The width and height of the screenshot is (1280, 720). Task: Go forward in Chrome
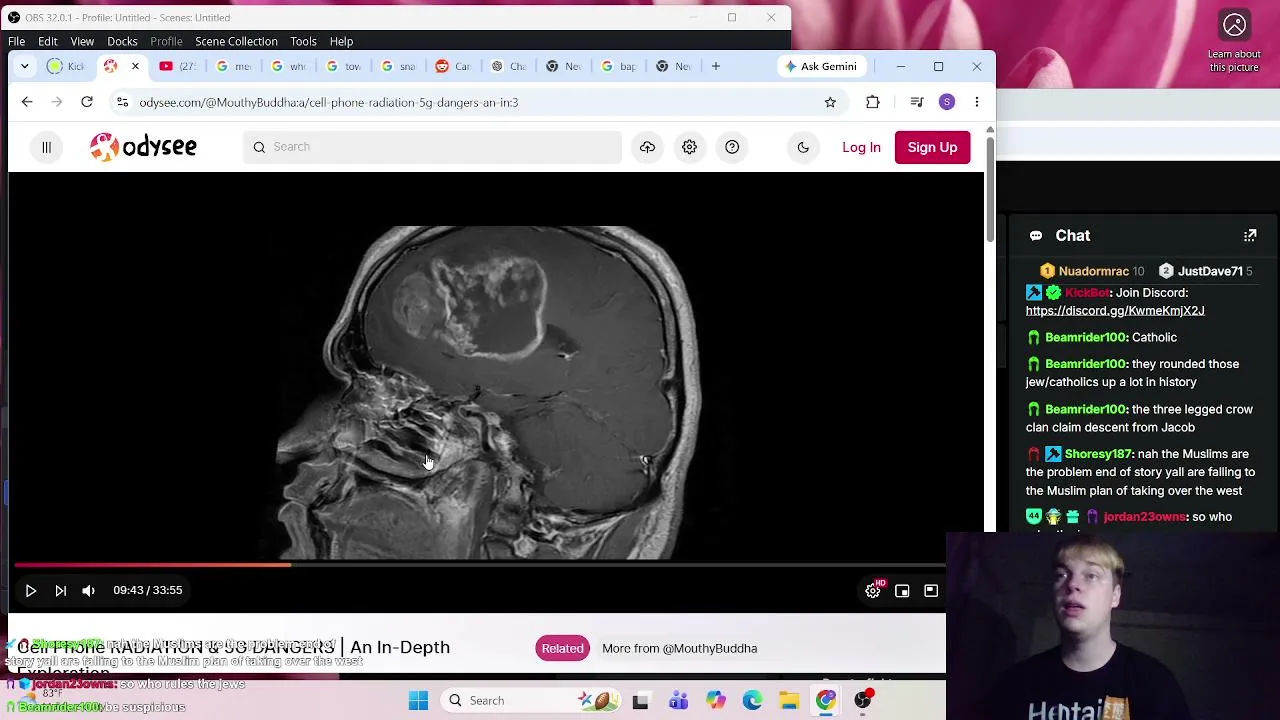click(57, 102)
